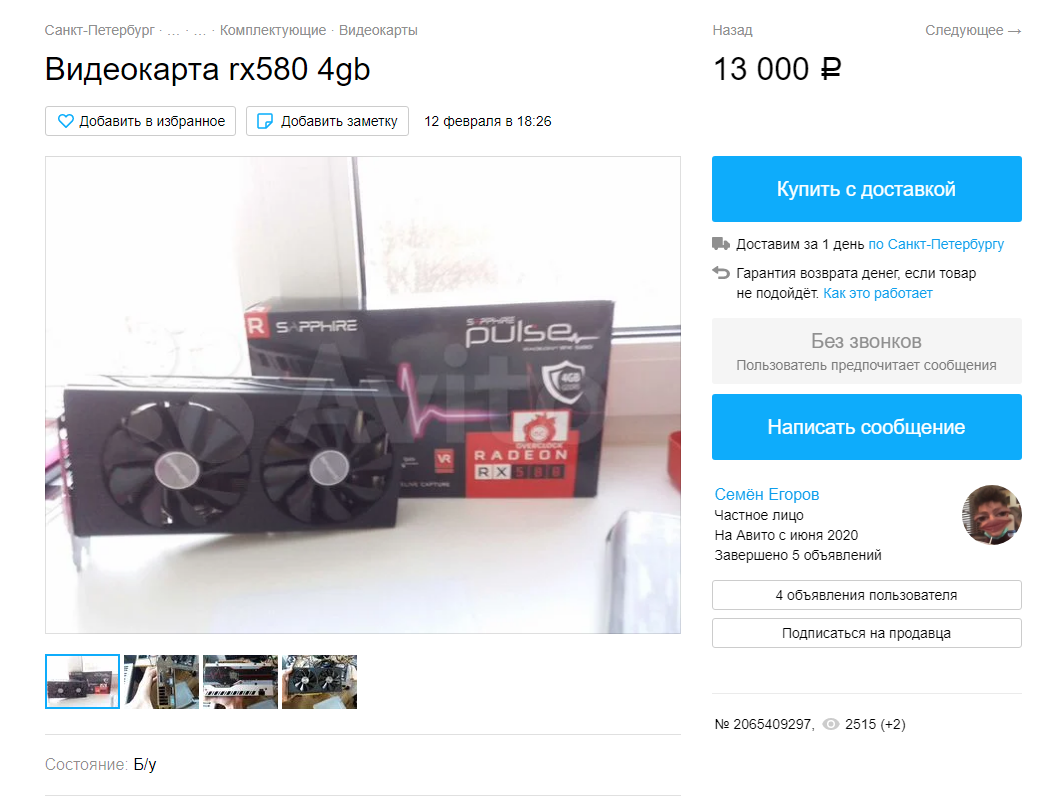The height and width of the screenshot is (799, 1048).
Task: Open the Комплектующие breadcrumb category
Action: (273, 30)
